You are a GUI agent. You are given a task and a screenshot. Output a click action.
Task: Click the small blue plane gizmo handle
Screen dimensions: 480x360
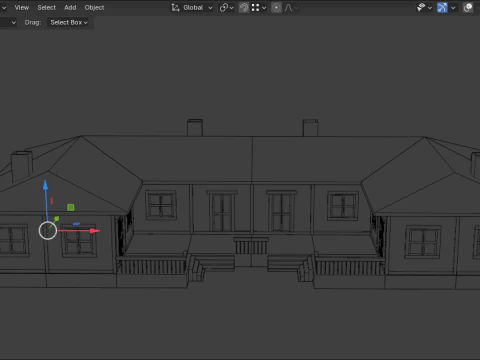(x=76, y=224)
